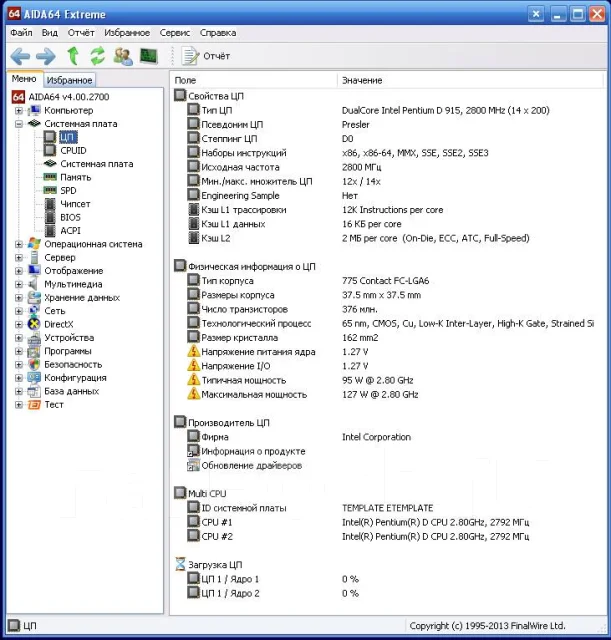Select the Чипсет icon
The height and width of the screenshot is (640, 611).
pos(50,204)
